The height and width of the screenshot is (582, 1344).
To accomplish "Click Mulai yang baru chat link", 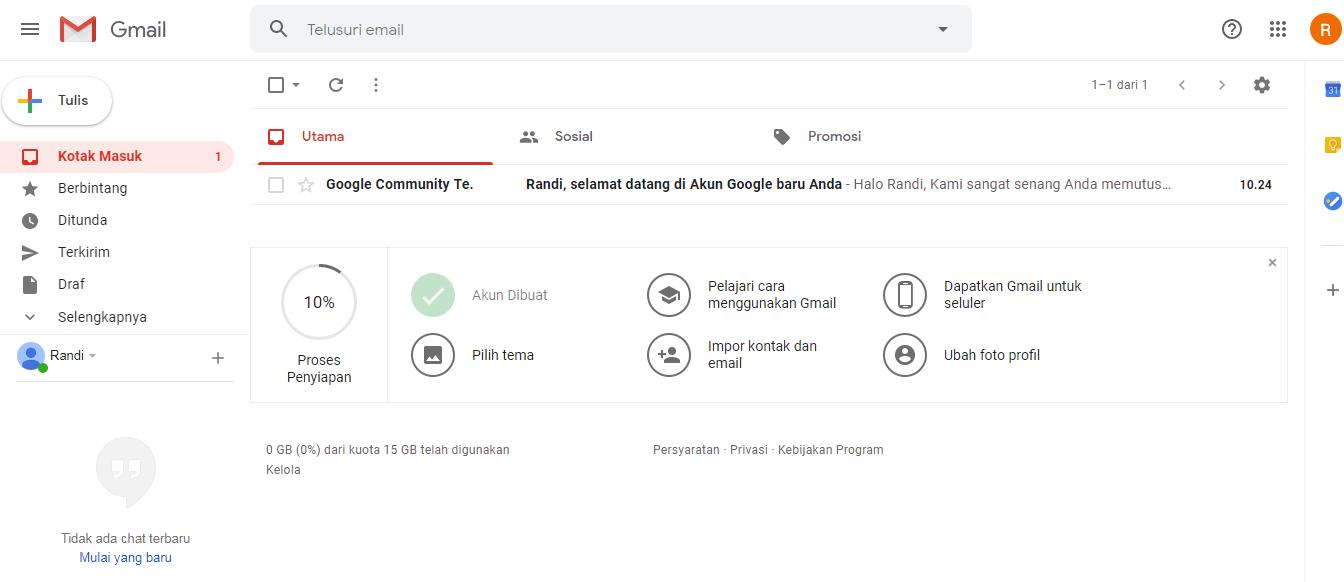I will tap(126, 558).
